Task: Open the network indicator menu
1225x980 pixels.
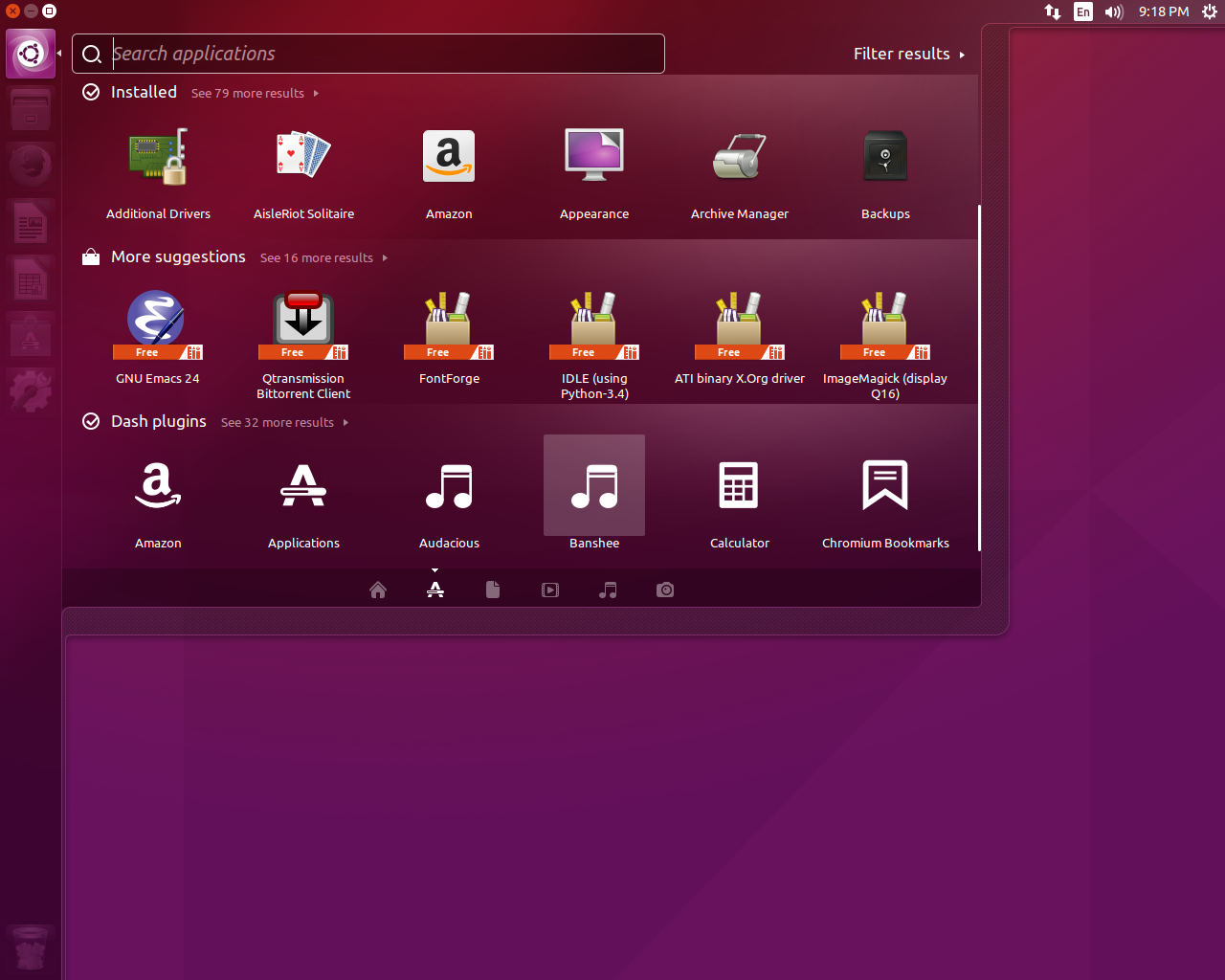Action: (1053, 11)
